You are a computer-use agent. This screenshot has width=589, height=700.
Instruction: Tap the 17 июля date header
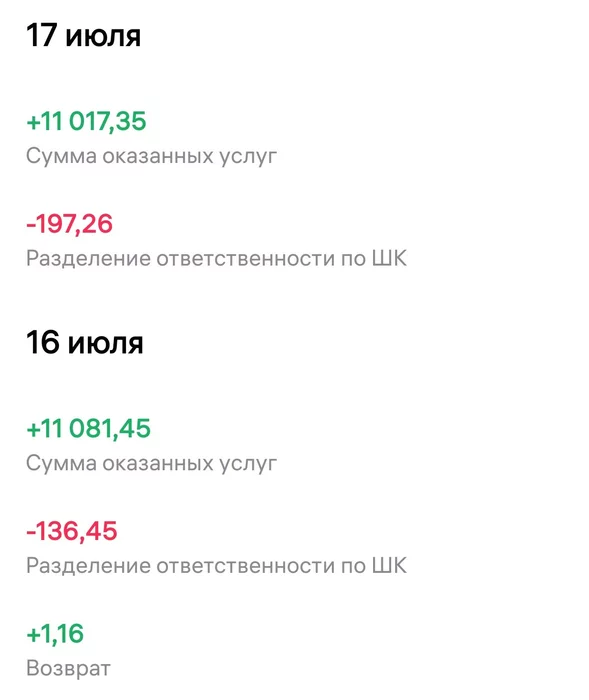point(84,35)
